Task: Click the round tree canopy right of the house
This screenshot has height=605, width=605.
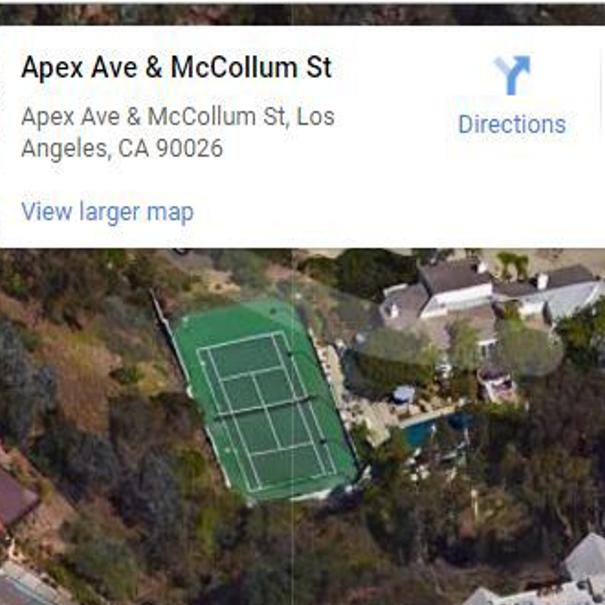Action: point(531,349)
